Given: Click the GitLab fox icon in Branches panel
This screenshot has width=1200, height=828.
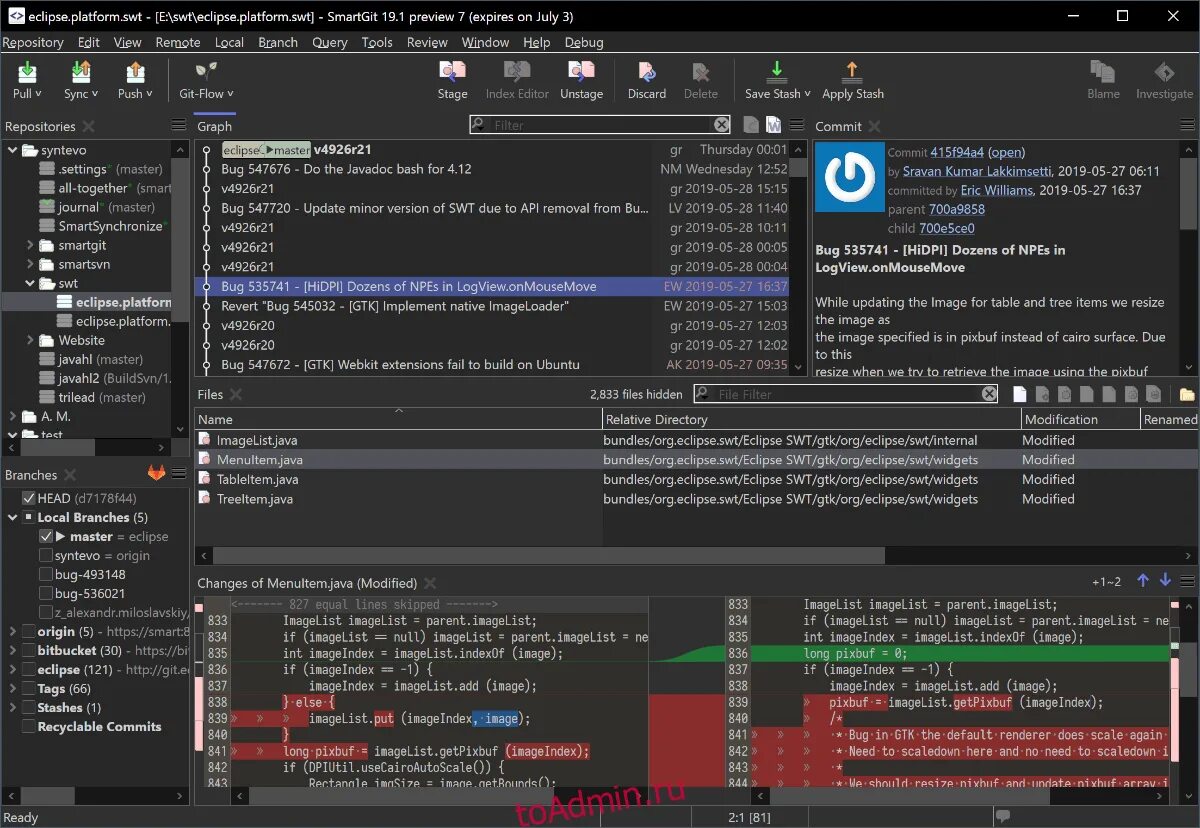Looking at the screenshot, I should click(x=157, y=474).
